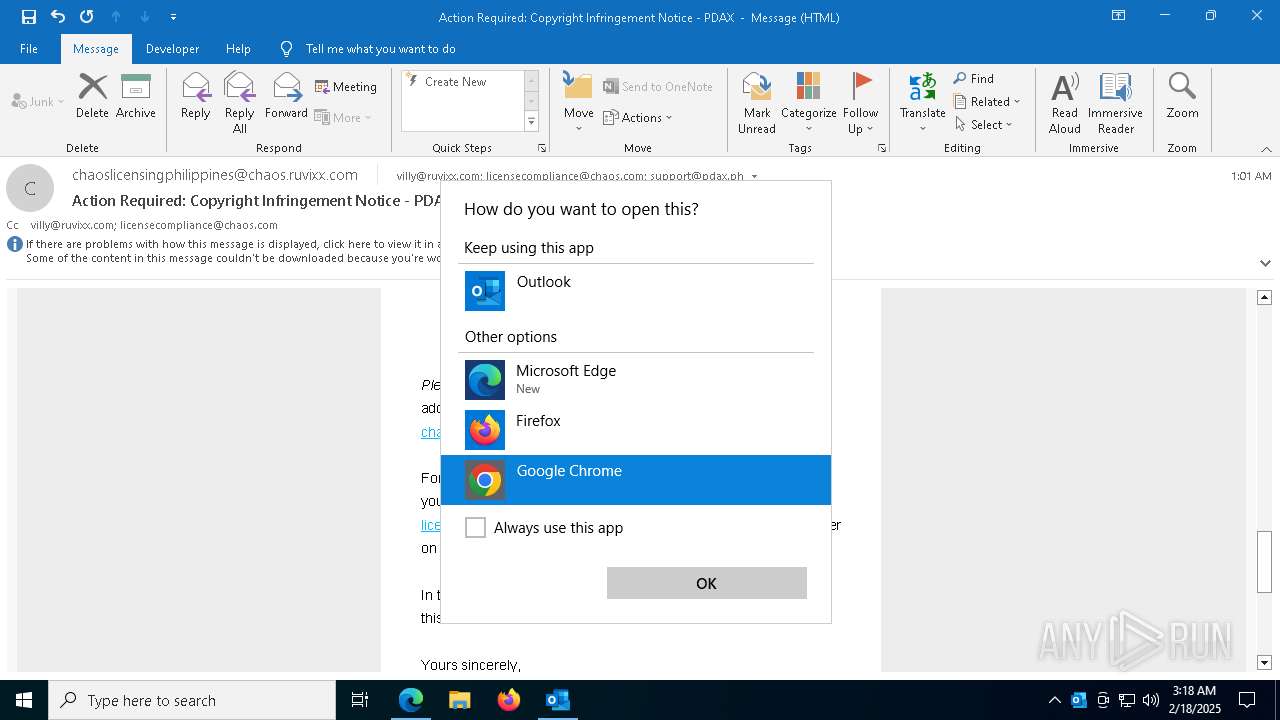Start Read Aloud
The image size is (1280, 720).
[x=1065, y=102]
